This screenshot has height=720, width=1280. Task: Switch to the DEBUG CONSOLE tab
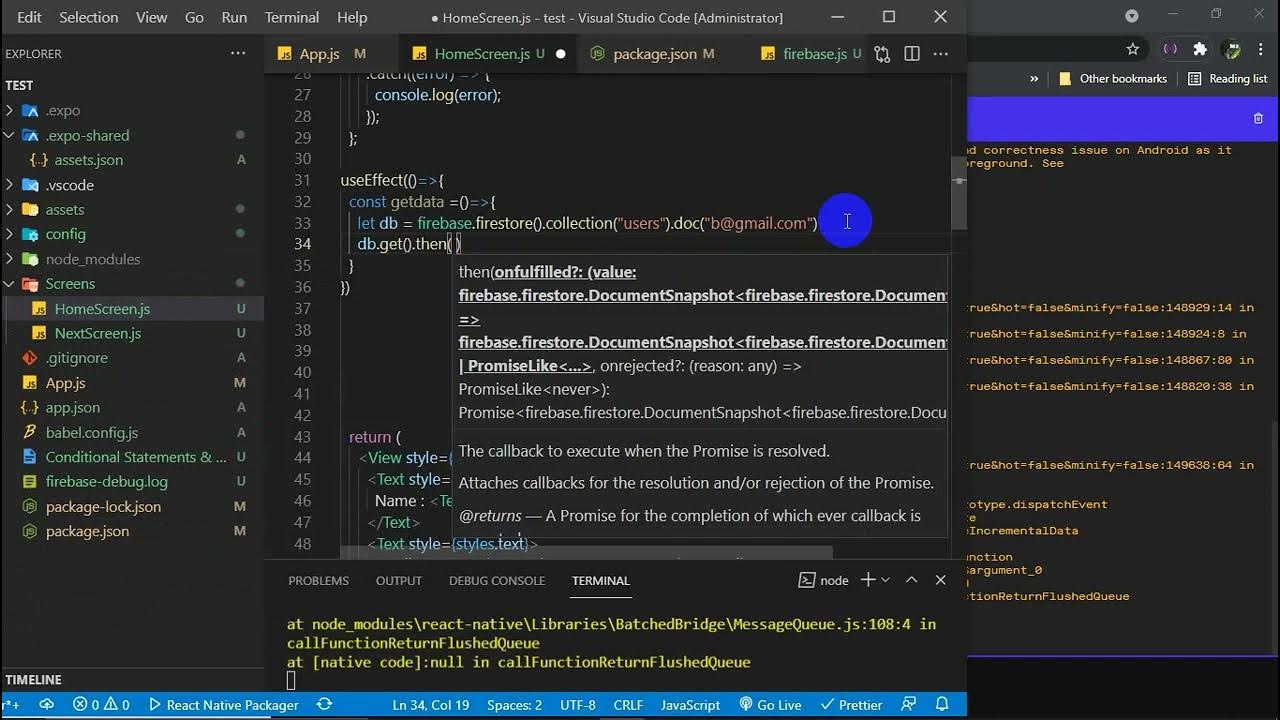tap(497, 581)
